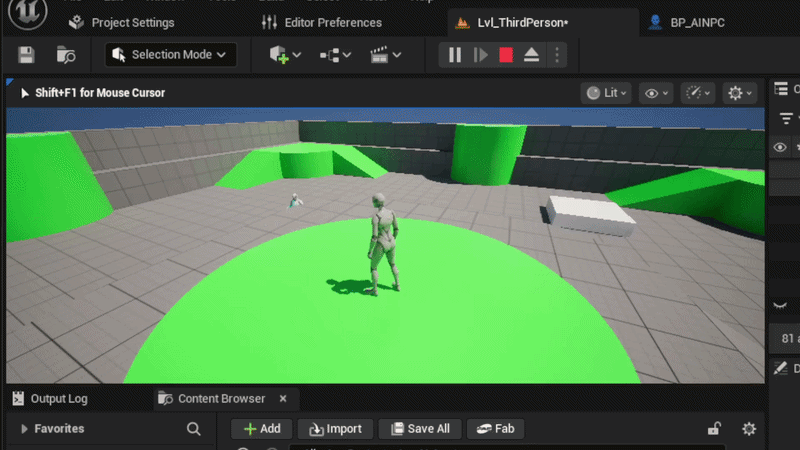This screenshot has height=450, width=800.
Task: Toggle the Outliner visibility eye column
Action: (780, 147)
